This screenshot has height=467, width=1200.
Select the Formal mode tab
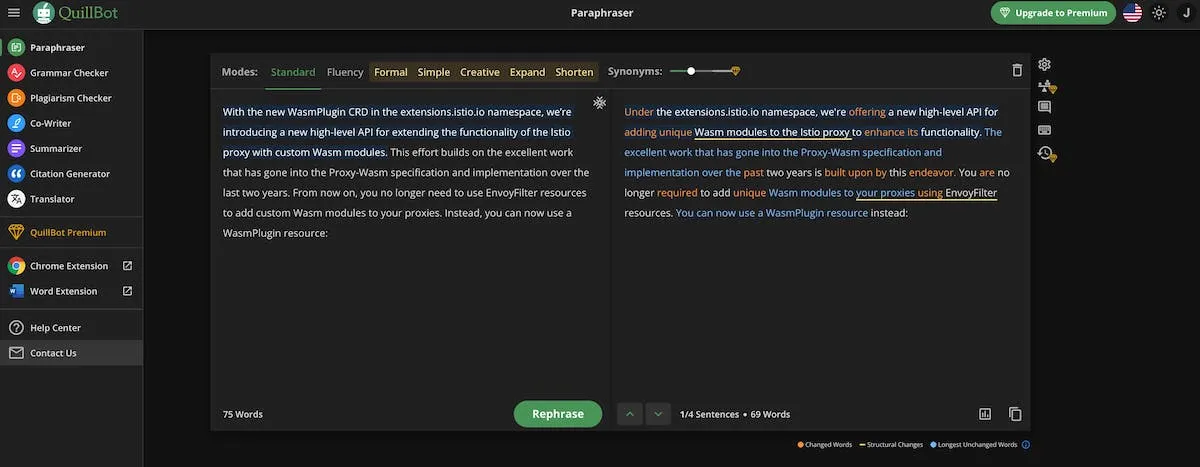tap(390, 72)
